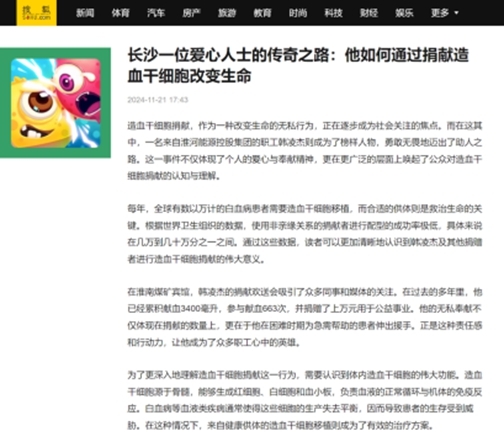Open the 汽车 auto channel

[x=156, y=13]
